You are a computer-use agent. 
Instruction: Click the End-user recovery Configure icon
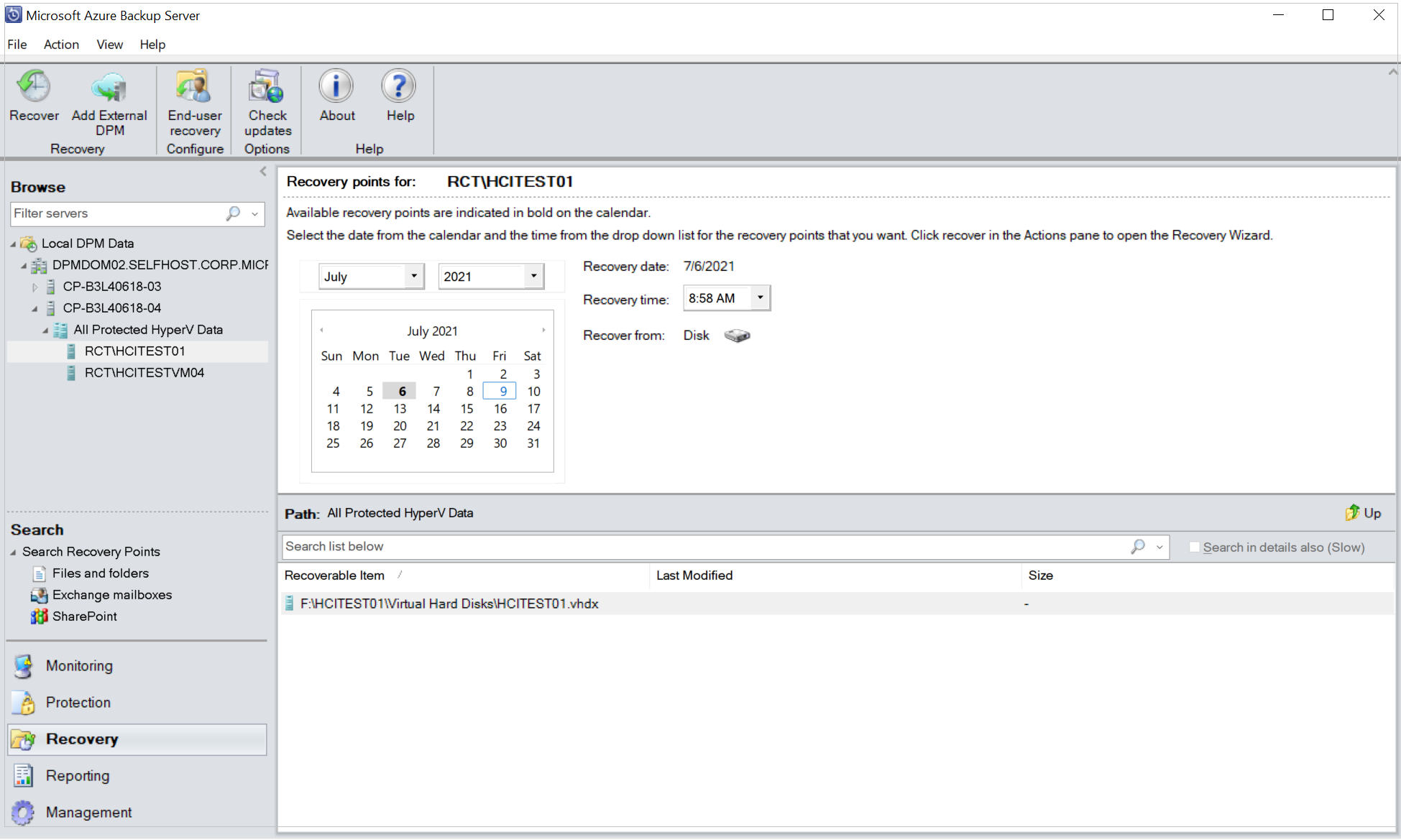pos(193,108)
